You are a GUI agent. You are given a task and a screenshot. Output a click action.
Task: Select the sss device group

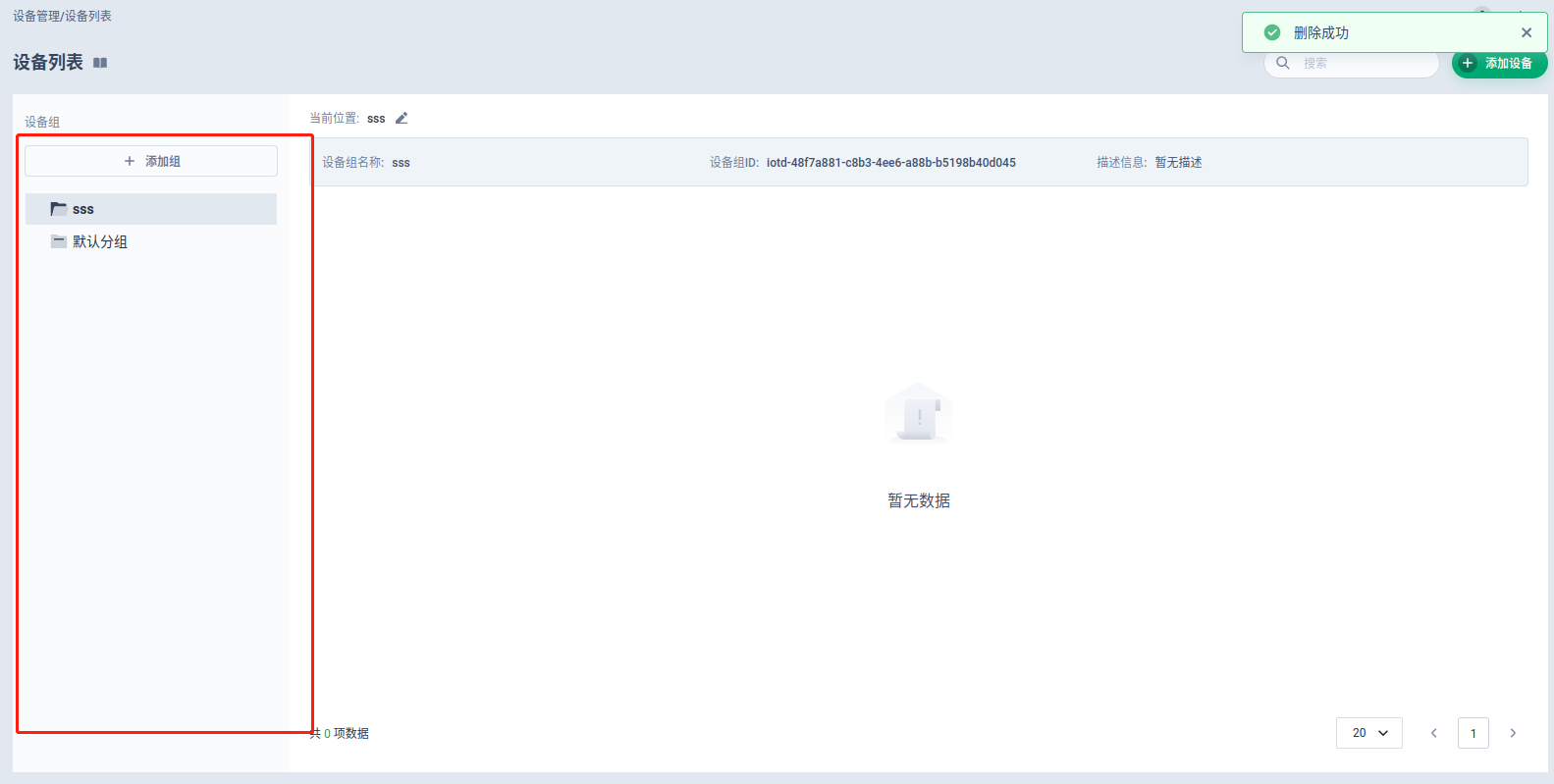click(84, 209)
